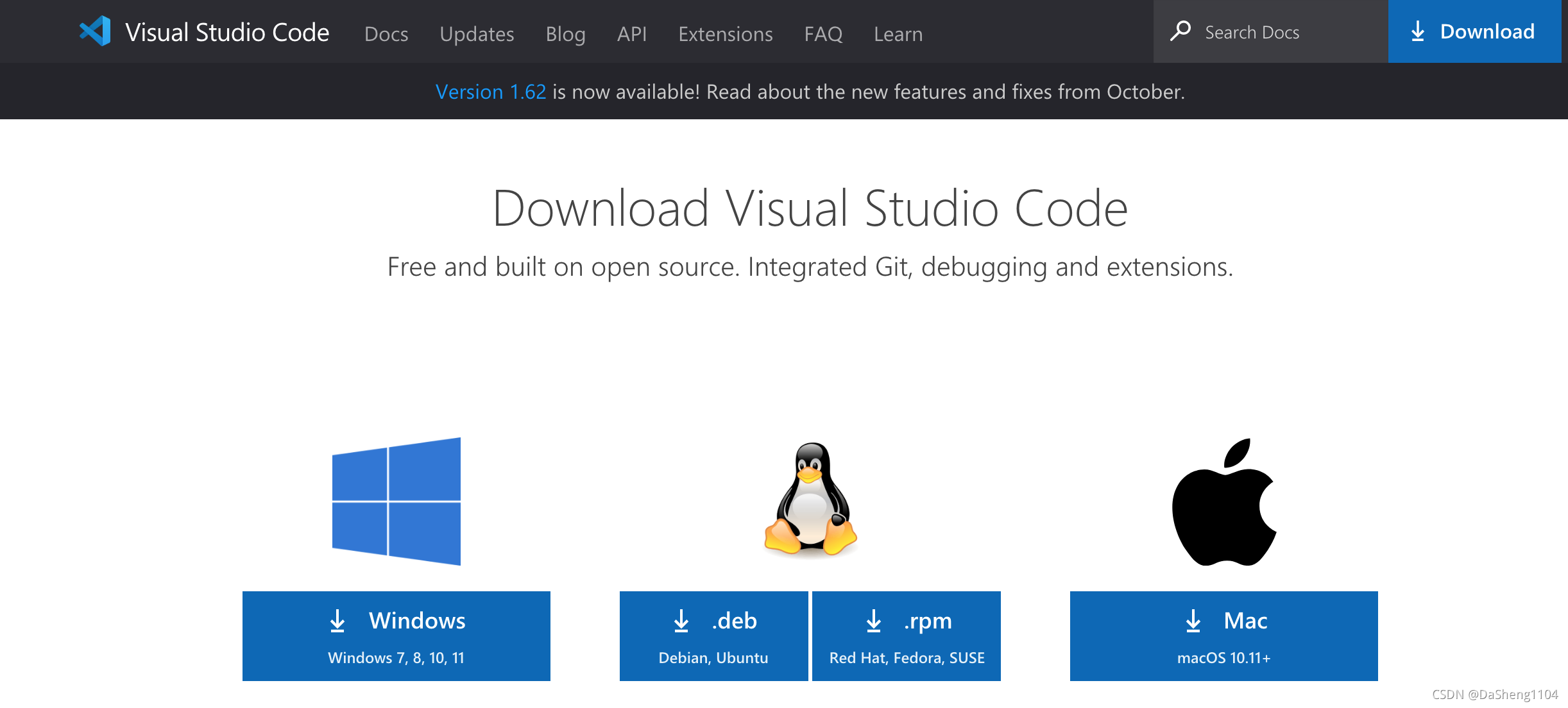Open the Learn navigation item
Viewport: 1568px width, 708px height.
pyautogui.click(x=898, y=33)
